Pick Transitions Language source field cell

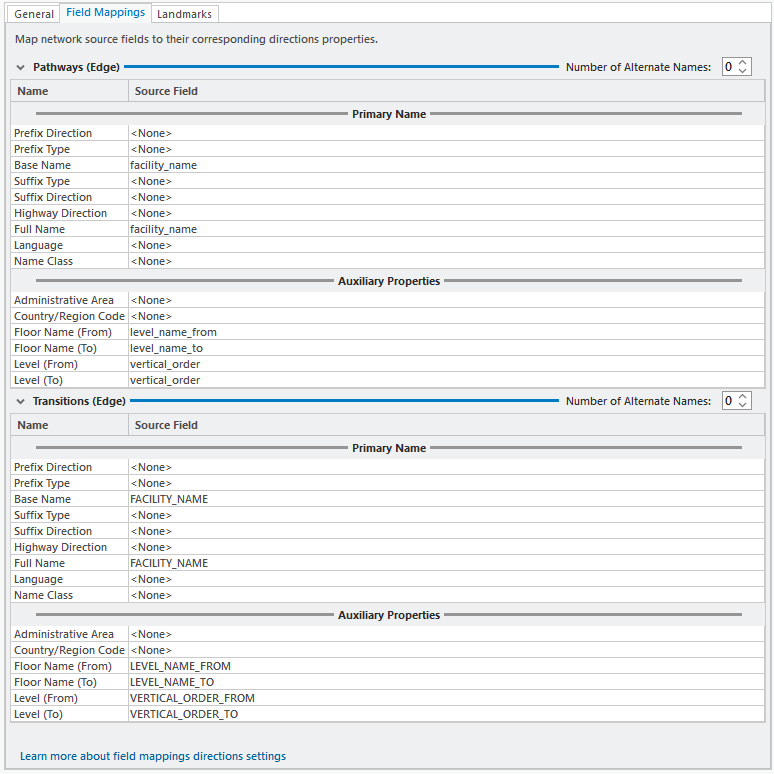[x=445, y=579]
